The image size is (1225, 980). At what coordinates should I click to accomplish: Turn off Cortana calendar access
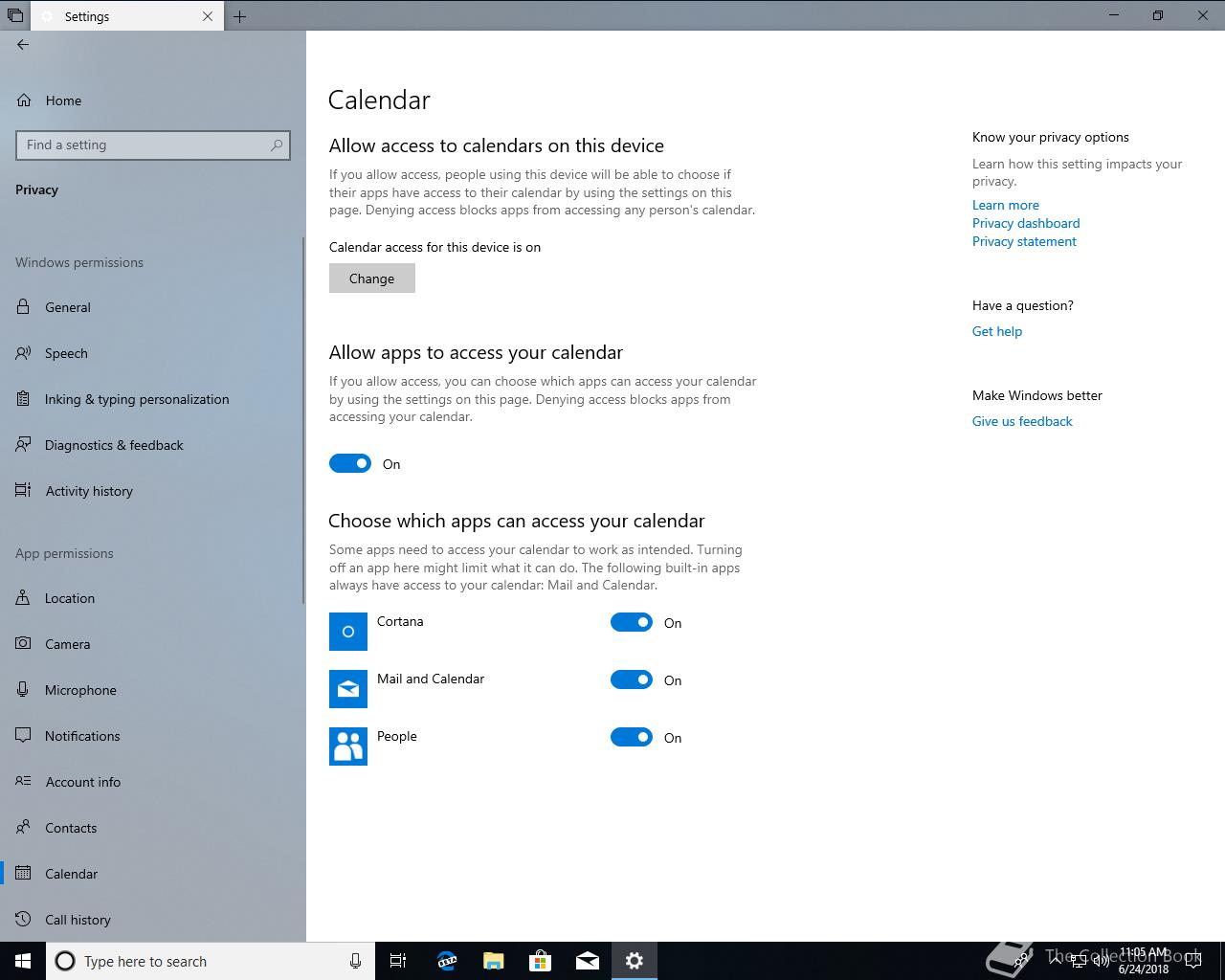tap(632, 623)
